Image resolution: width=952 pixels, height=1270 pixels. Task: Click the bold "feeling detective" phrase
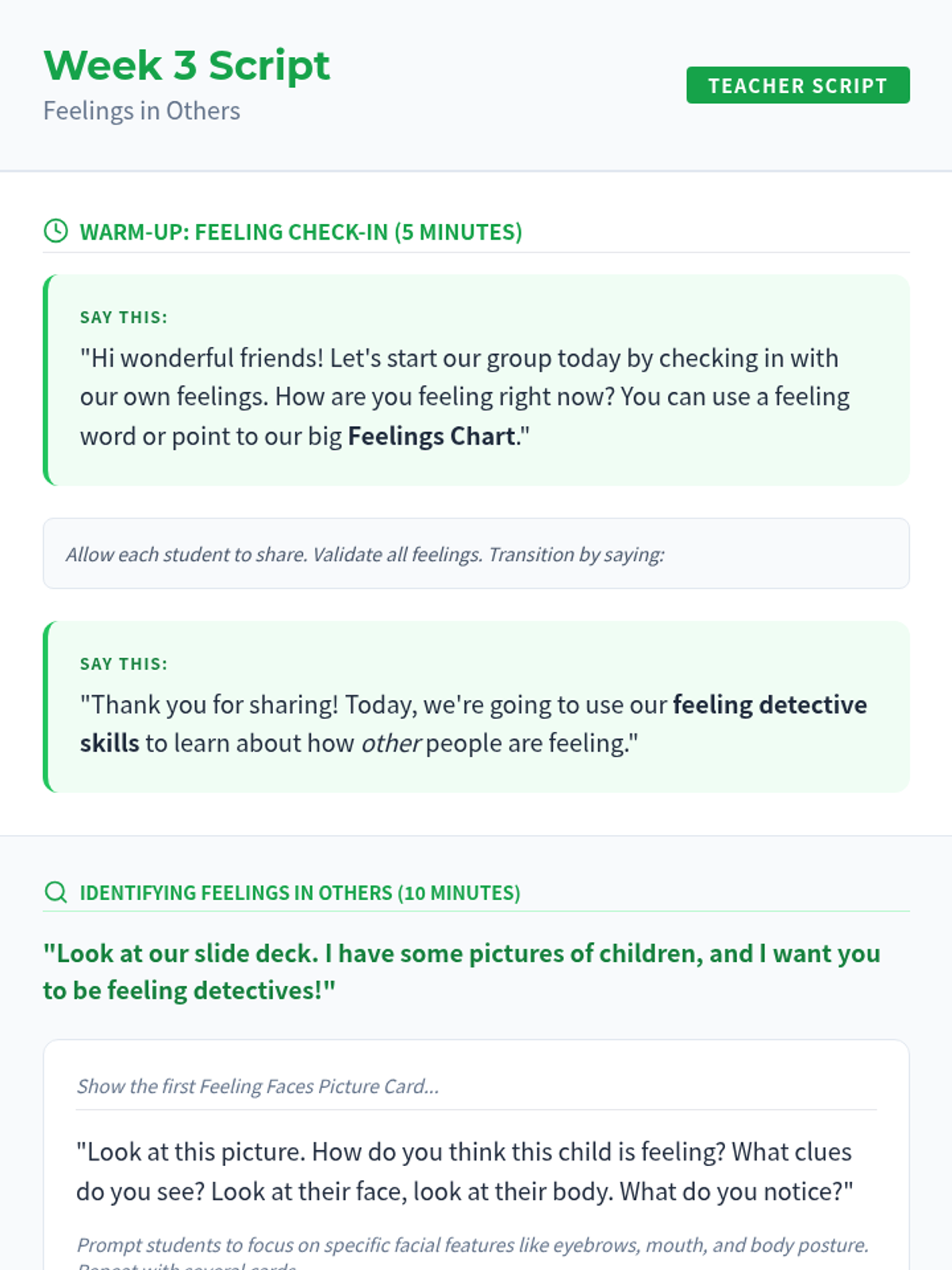770,705
